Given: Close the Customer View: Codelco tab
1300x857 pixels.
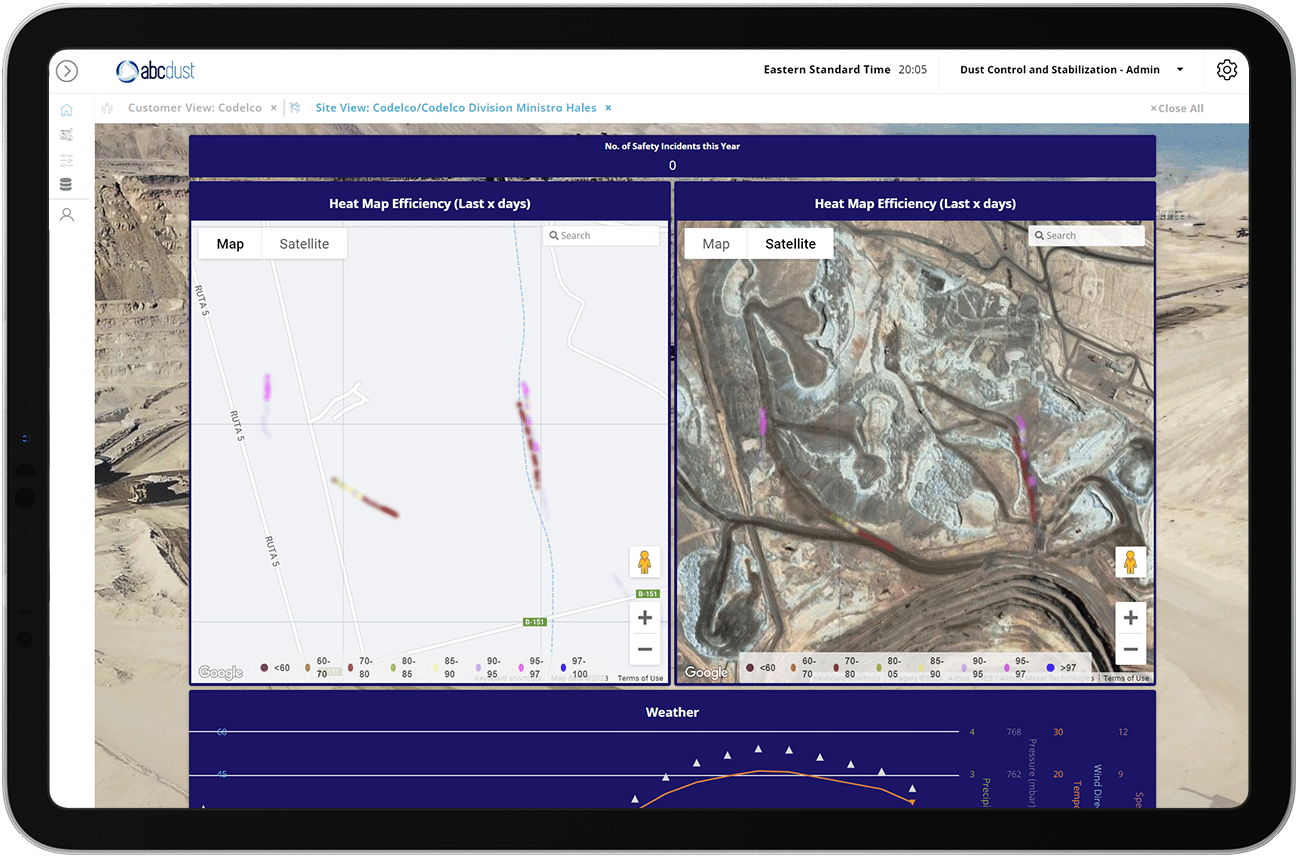Looking at the screenshot, I should click(x=274, y=108).
